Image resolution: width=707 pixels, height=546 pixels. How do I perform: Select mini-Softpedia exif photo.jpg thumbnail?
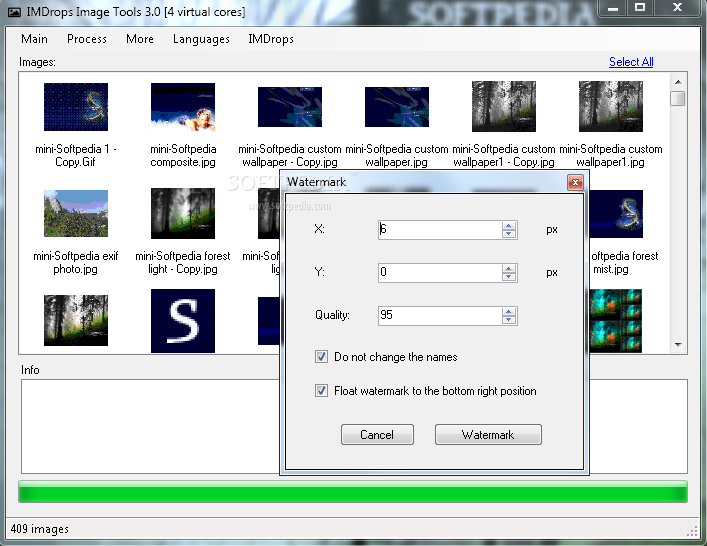point(76,213)
